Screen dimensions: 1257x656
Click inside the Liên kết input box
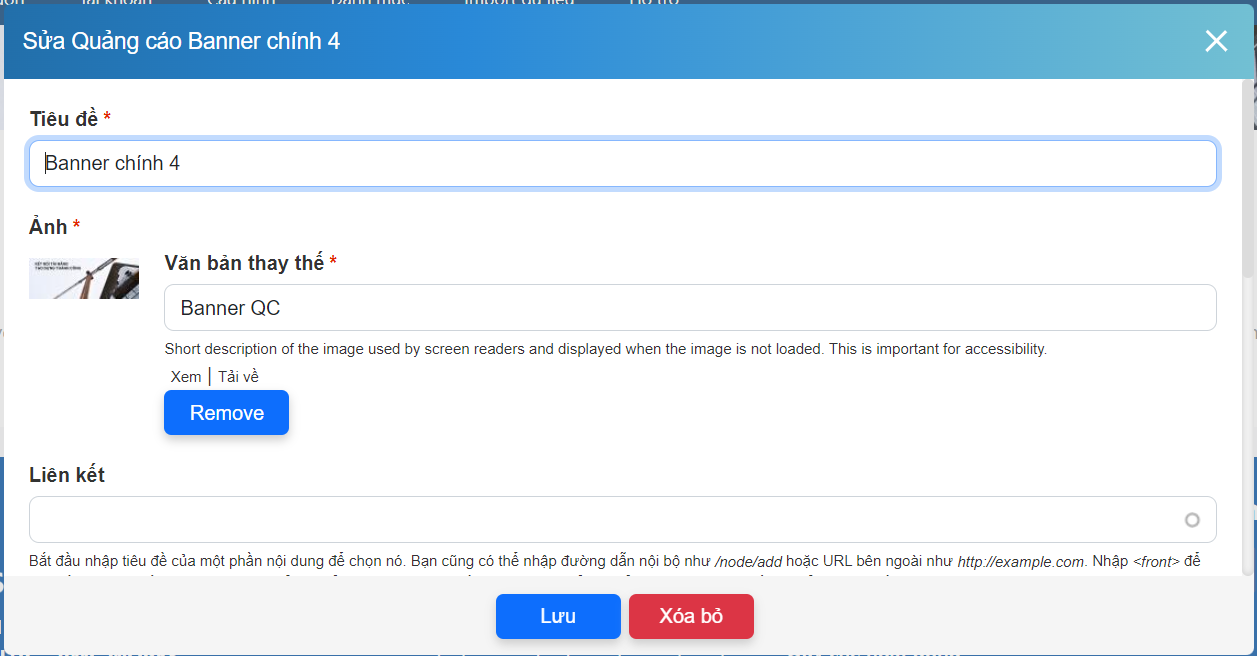[600, 520]
